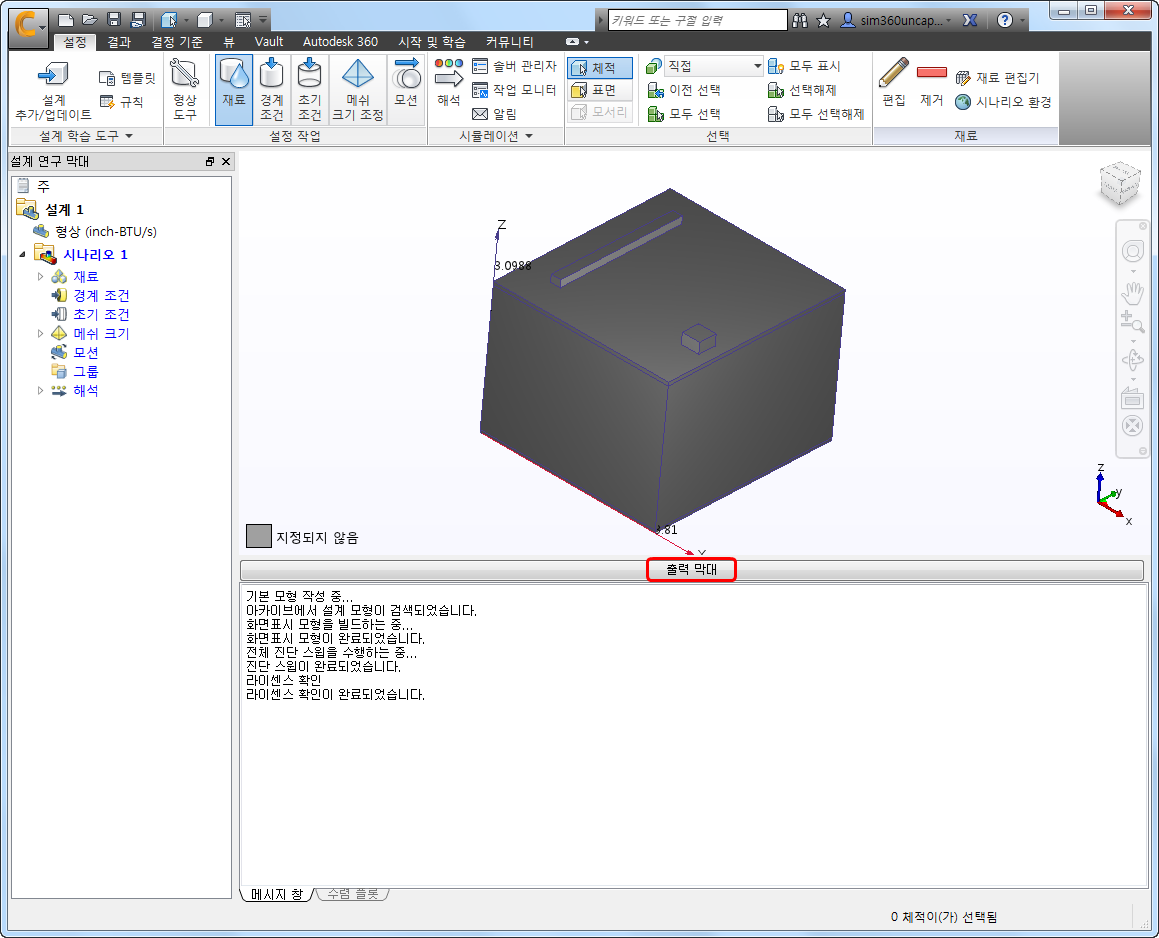Select 형상 (inch-BTU/s) tree item
This screenshot has width=1159, height=938.
point(106,231)
